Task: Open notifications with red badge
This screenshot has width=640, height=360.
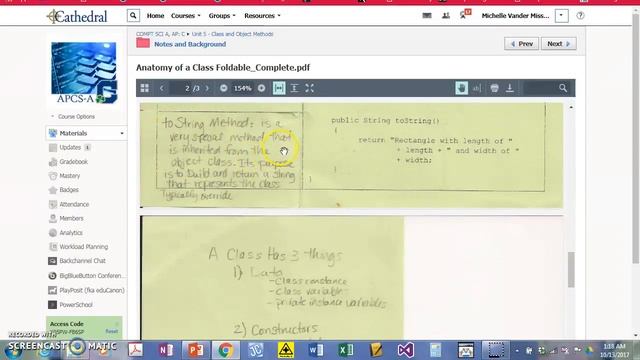Action: click(464, 14)
